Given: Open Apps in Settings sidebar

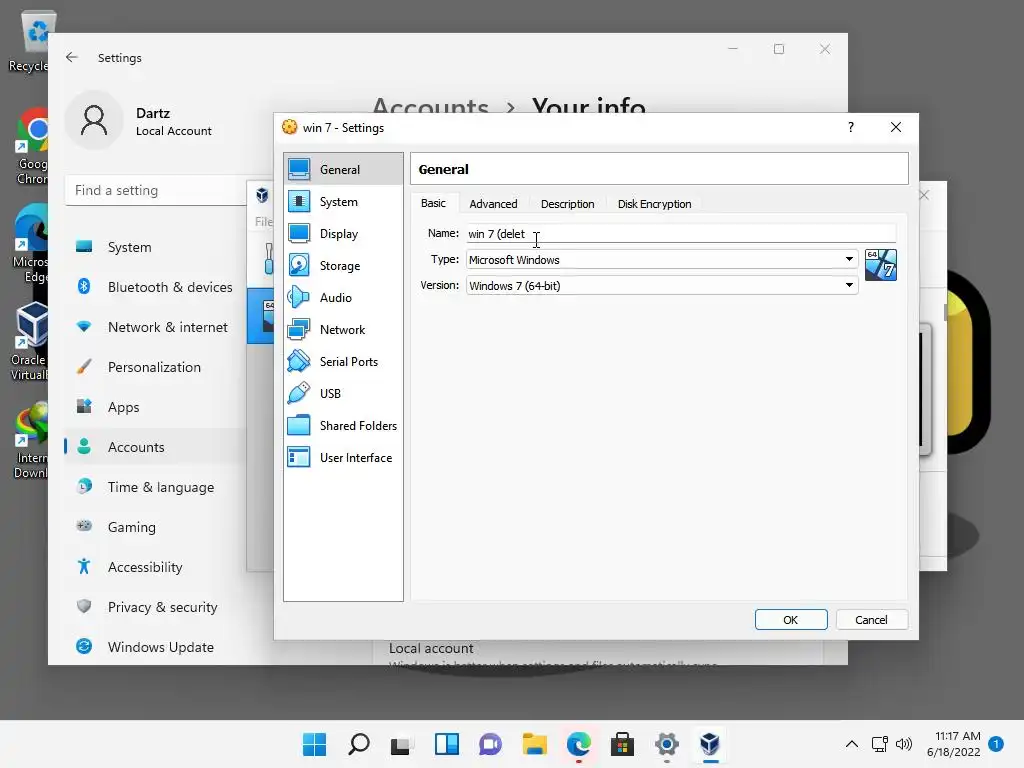Looking at the screenshot, I should click(155, 407).
